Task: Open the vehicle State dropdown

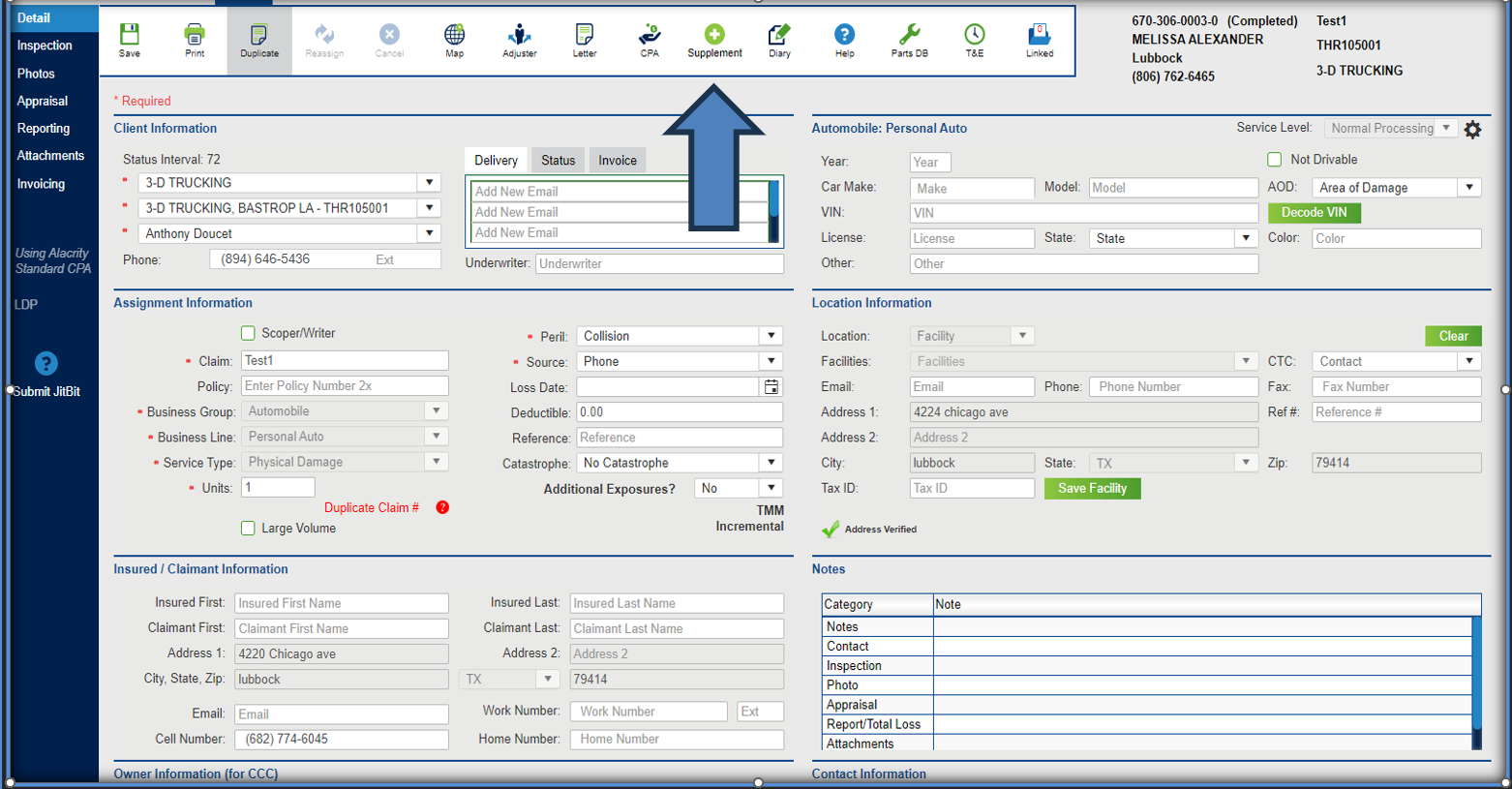Action: click(x=1246, y=238)
